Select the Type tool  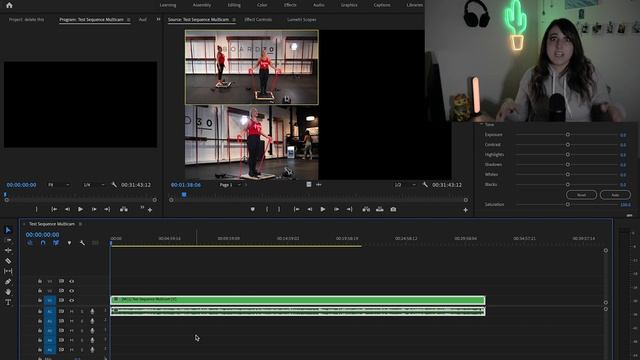8,302
